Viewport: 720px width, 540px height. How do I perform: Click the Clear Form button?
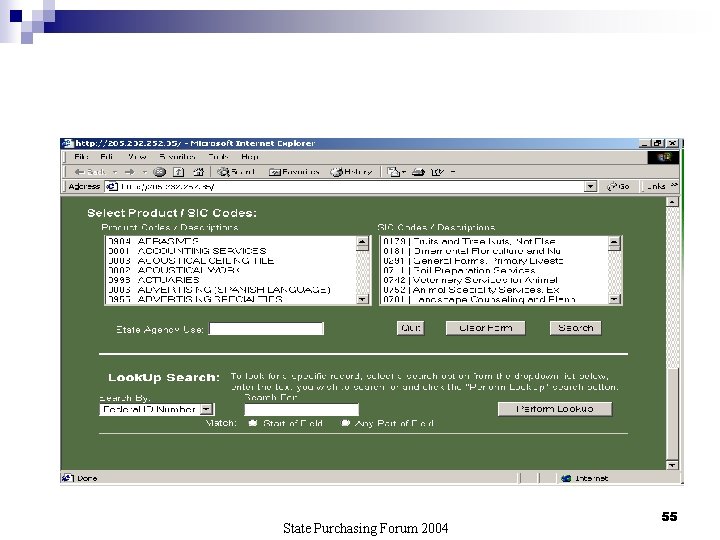pos(485,328)
